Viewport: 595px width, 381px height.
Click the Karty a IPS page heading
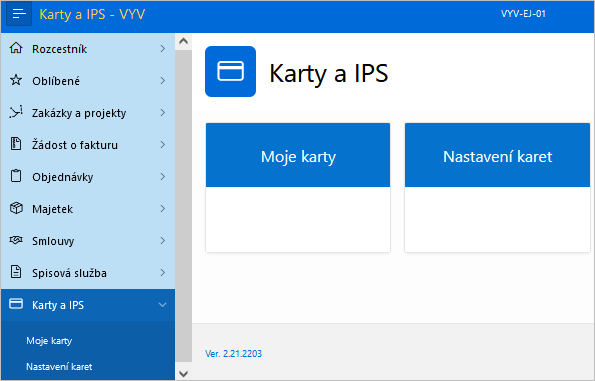329,73
